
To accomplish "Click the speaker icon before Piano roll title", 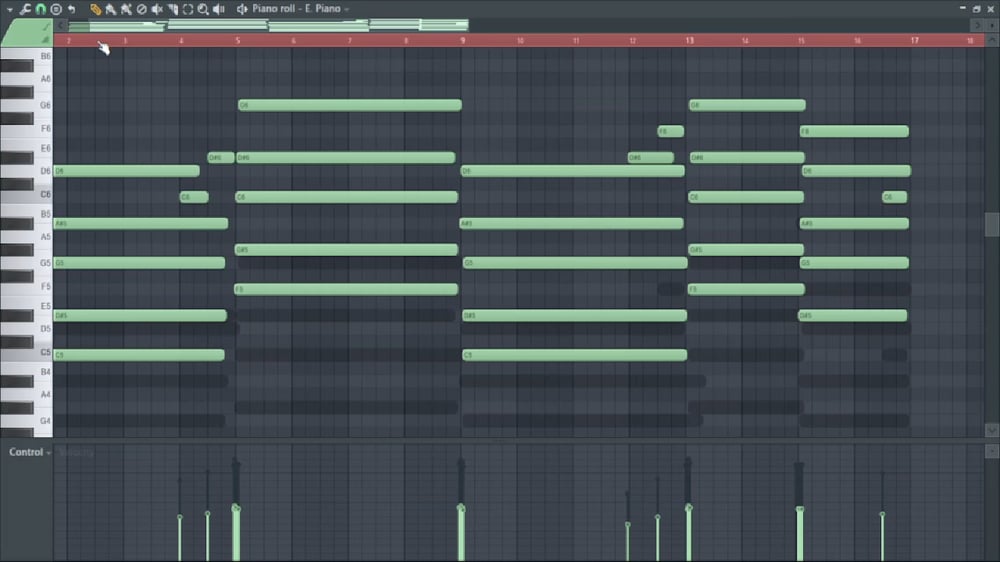I will click(x=242, y=9).
